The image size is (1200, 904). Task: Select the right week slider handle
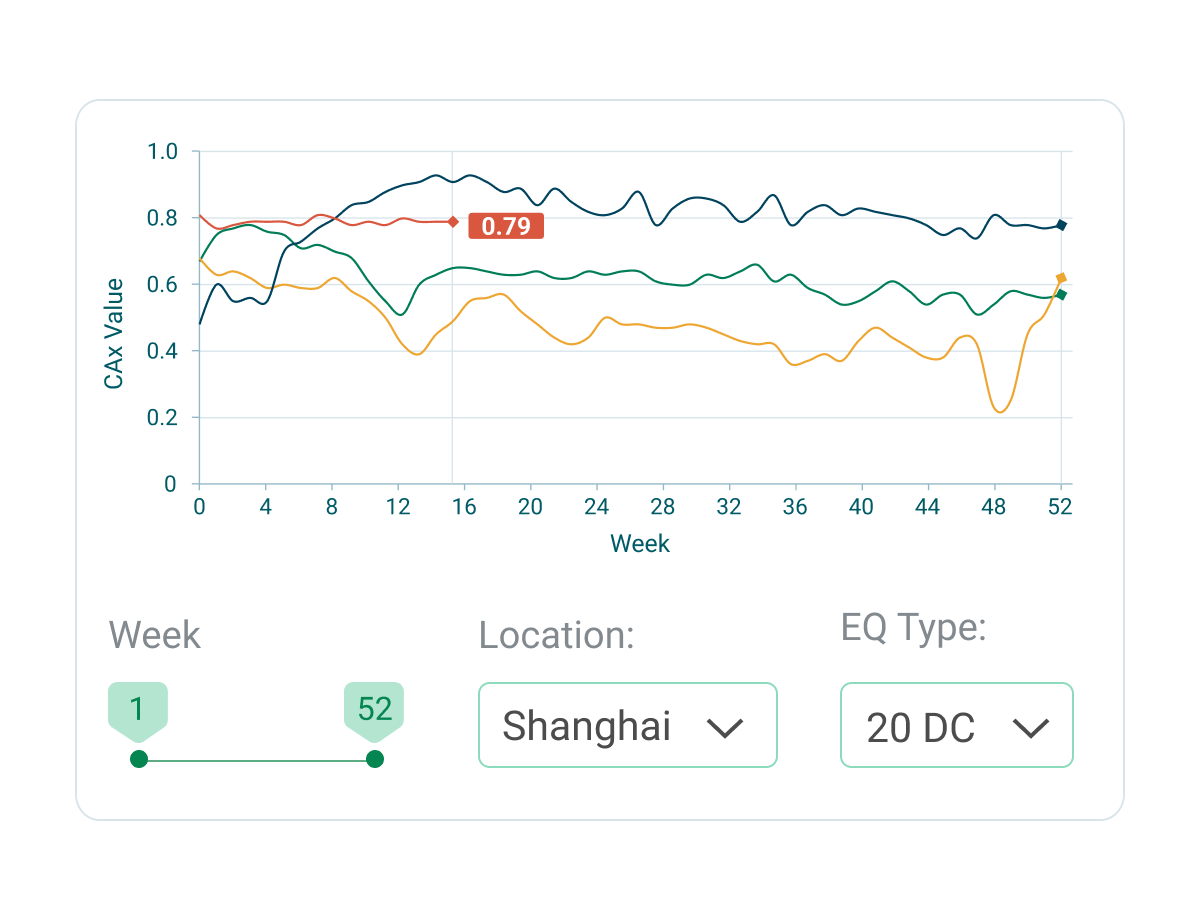[x=375, y=760]
